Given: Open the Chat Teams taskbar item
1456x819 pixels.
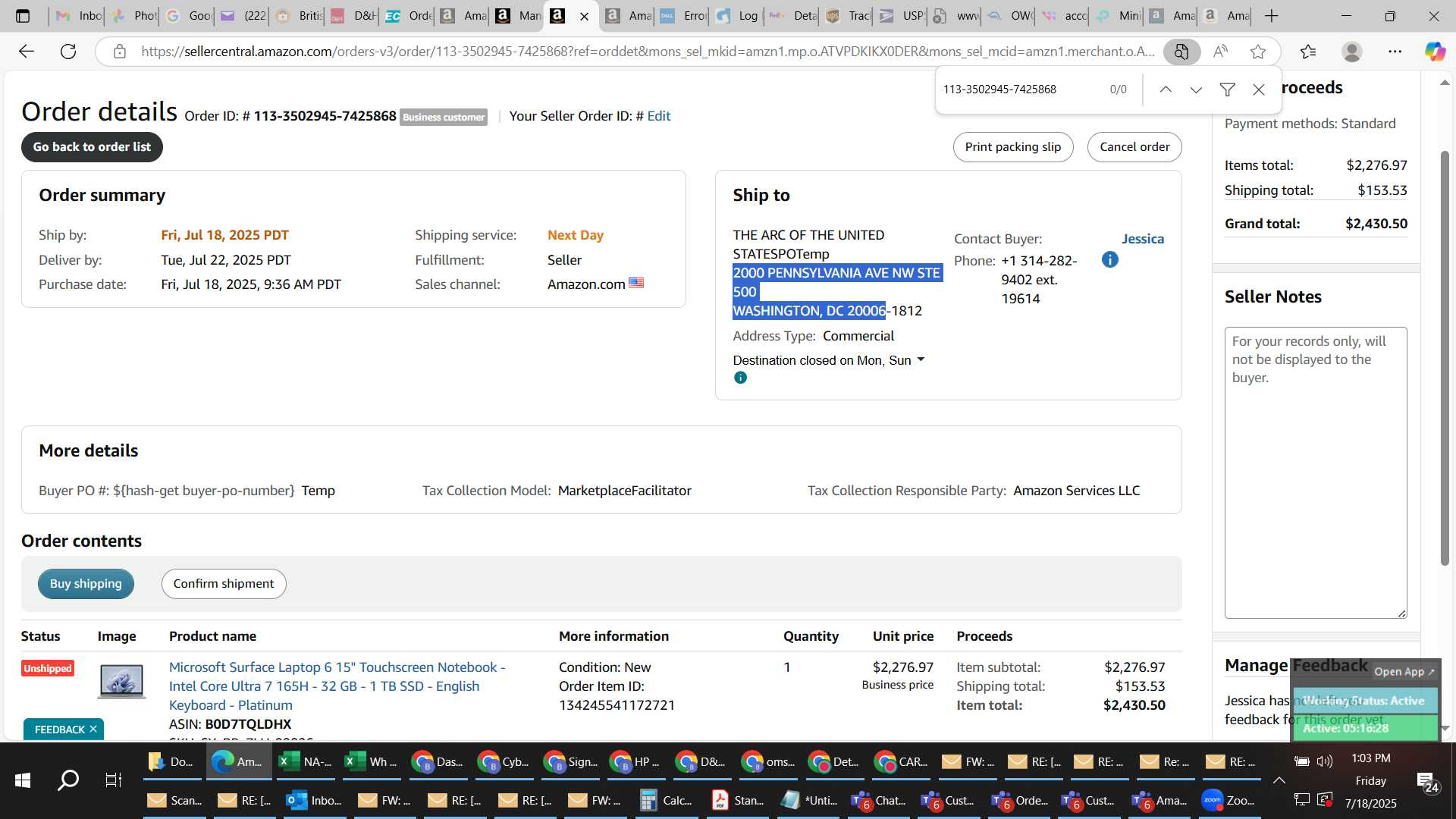Looking at the screenshot, I should coord(879,800).
